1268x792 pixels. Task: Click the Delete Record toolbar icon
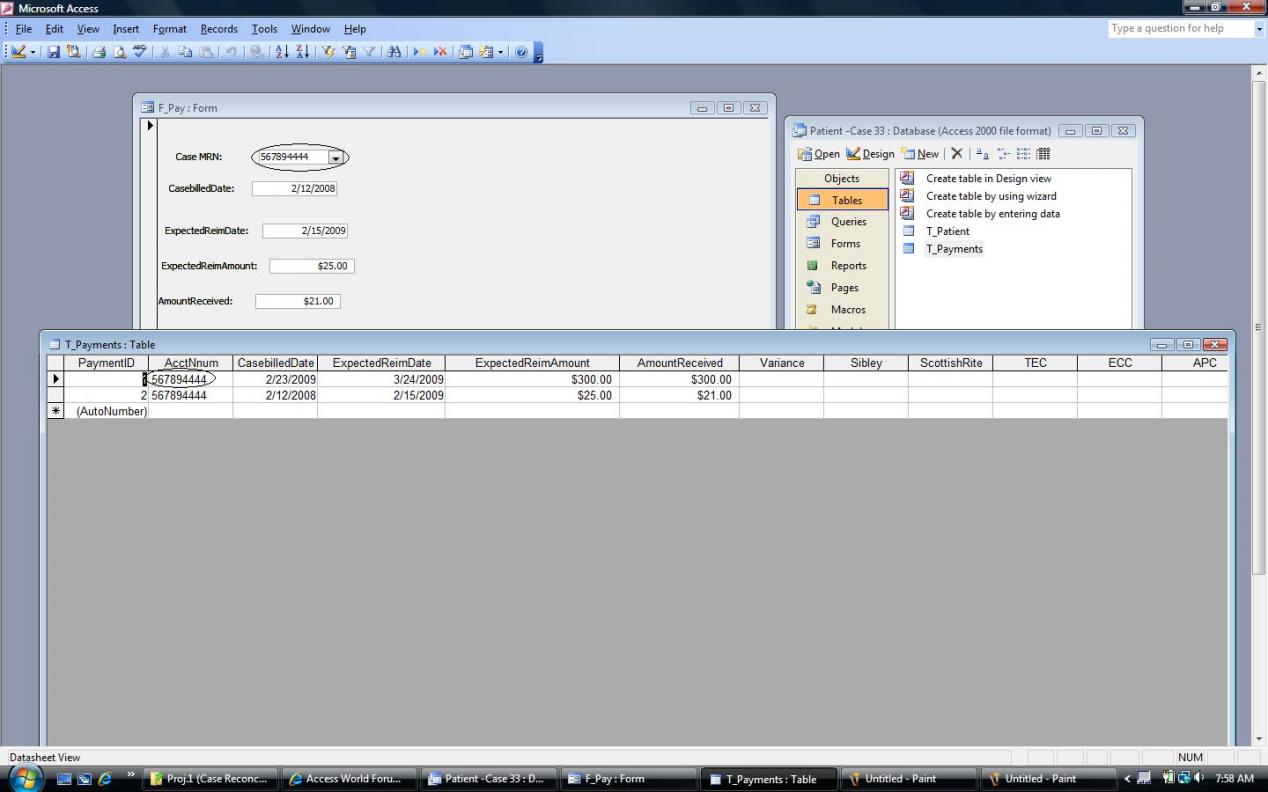point(440,52)
